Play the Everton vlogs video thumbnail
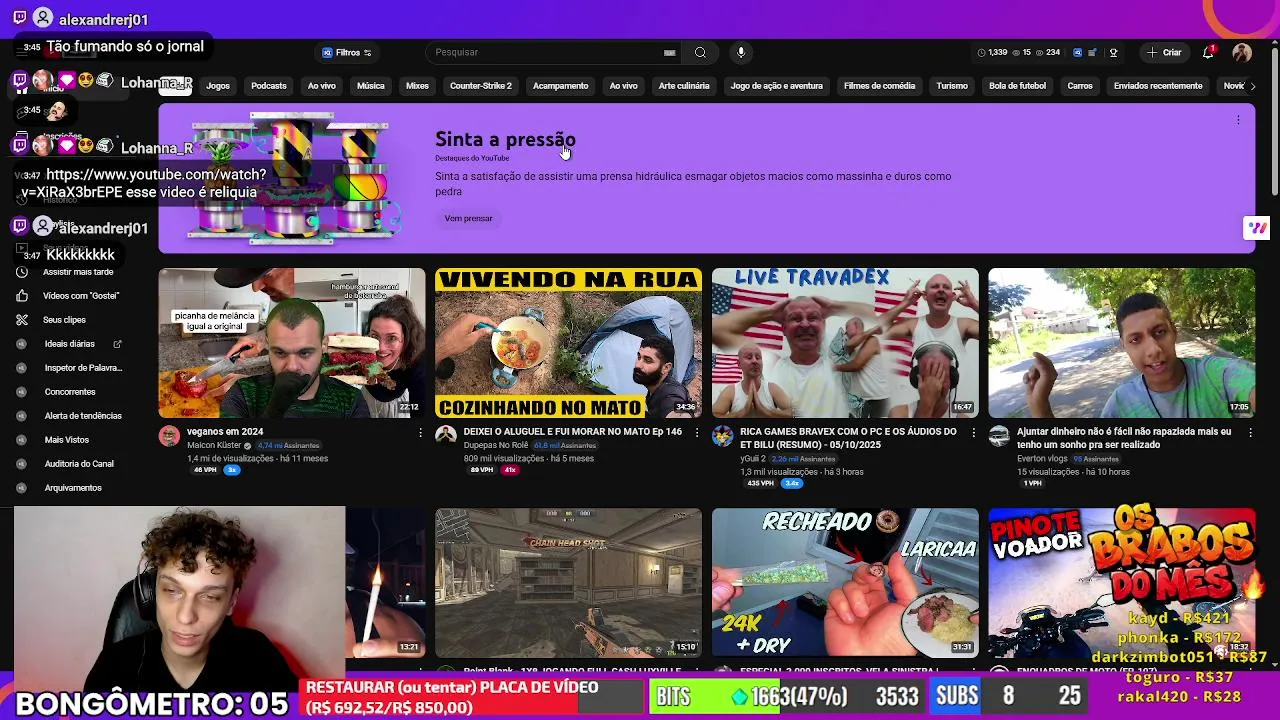 1122,343
